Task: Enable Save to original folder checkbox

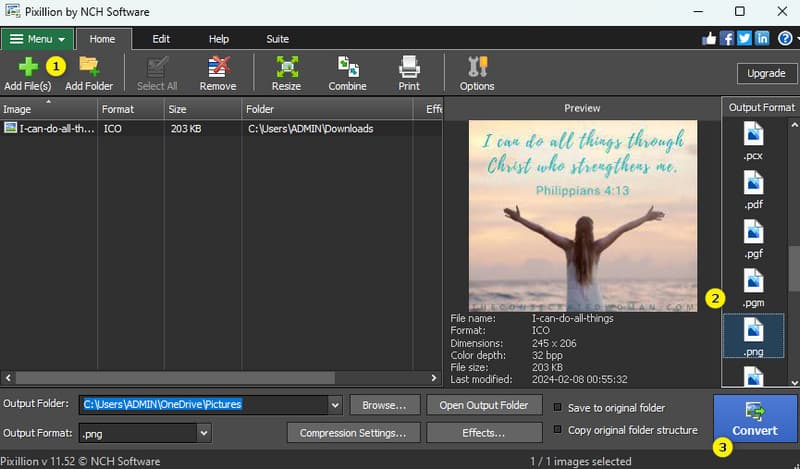Action: pos(558,407)
